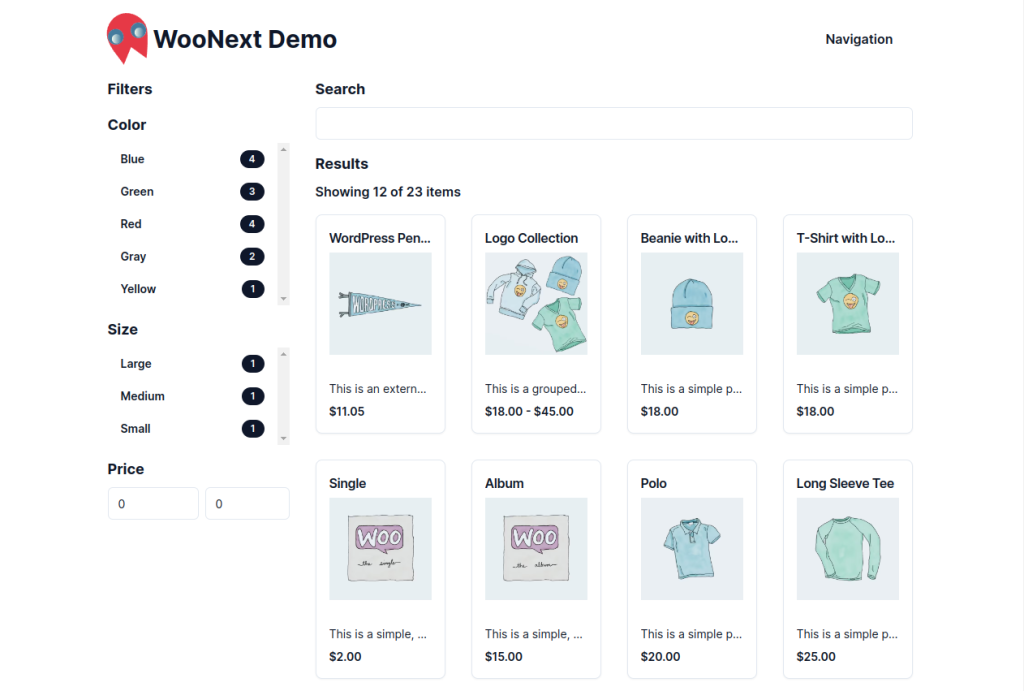The height and width of the screenshot is (691, 1024).
Task: Select the T-Shirt with Logo image
Action: pos(848,303)
